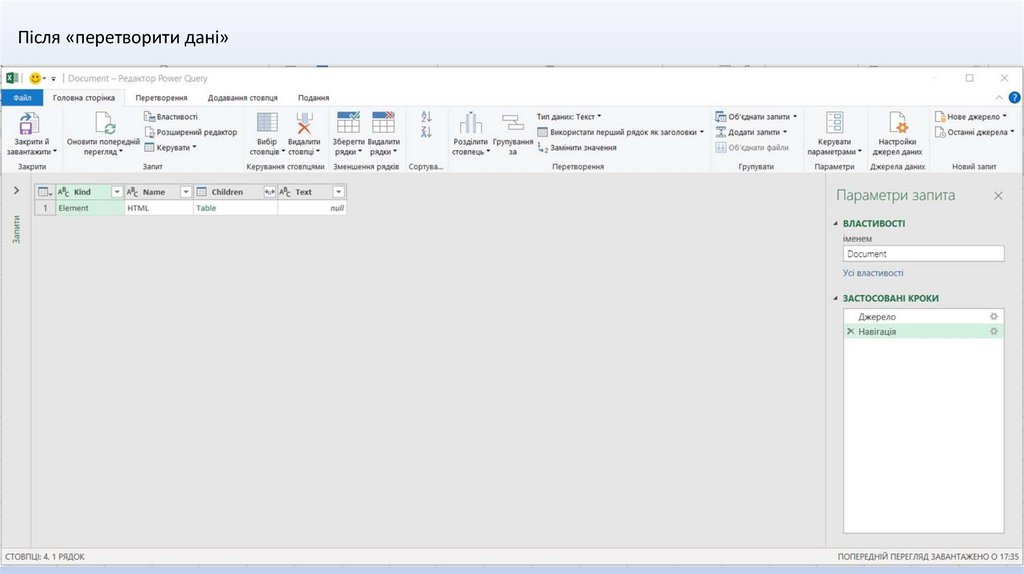
Task: Close the Параметри запита pane
Action: click(x=998, y=195)
